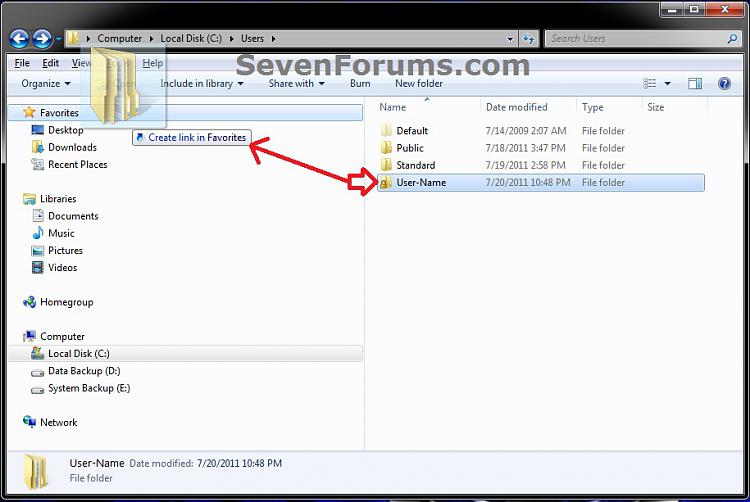This screenshot has width=750, height=502.
Task: Select Network in navigation pane
Action: click(x=58, y=423)
